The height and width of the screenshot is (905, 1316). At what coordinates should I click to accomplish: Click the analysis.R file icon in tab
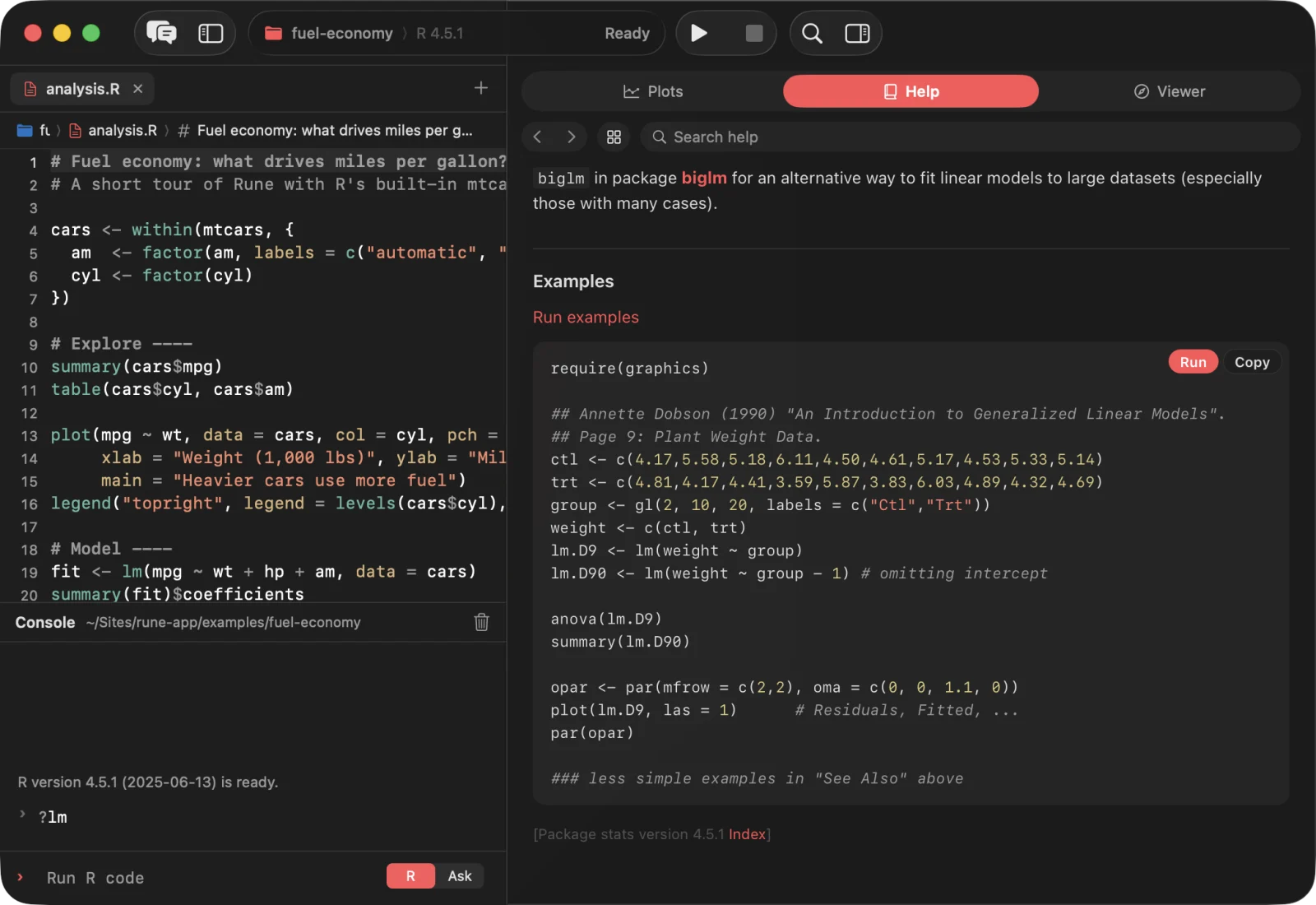(30, 89)
